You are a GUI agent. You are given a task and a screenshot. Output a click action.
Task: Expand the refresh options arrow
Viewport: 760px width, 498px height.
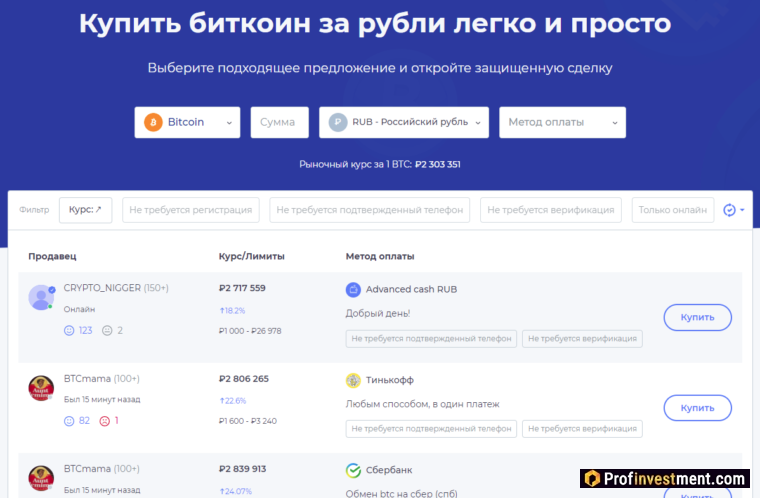coord(742,210)
